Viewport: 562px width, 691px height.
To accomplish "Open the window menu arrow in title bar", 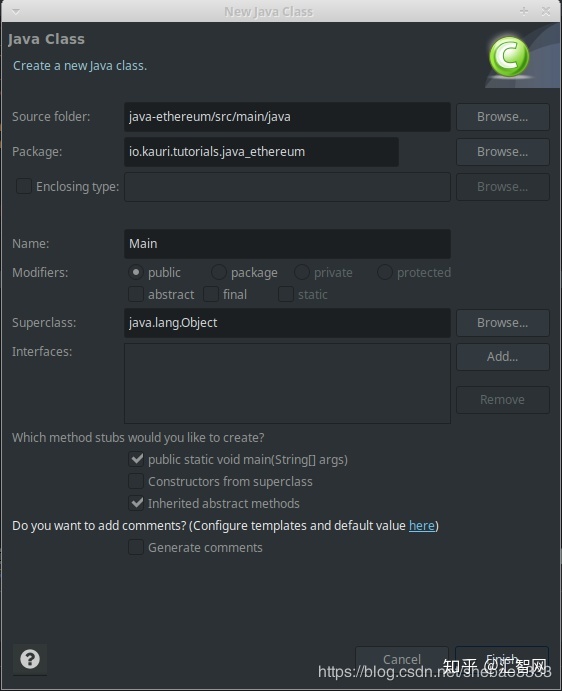I will 16,11.
